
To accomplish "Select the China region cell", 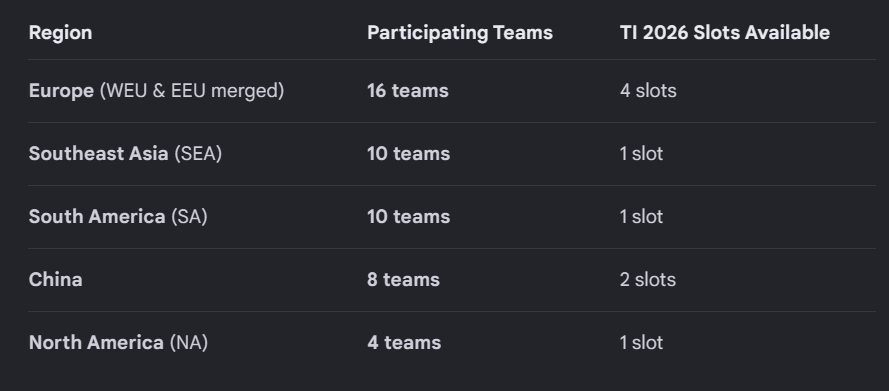I will 56,279.
